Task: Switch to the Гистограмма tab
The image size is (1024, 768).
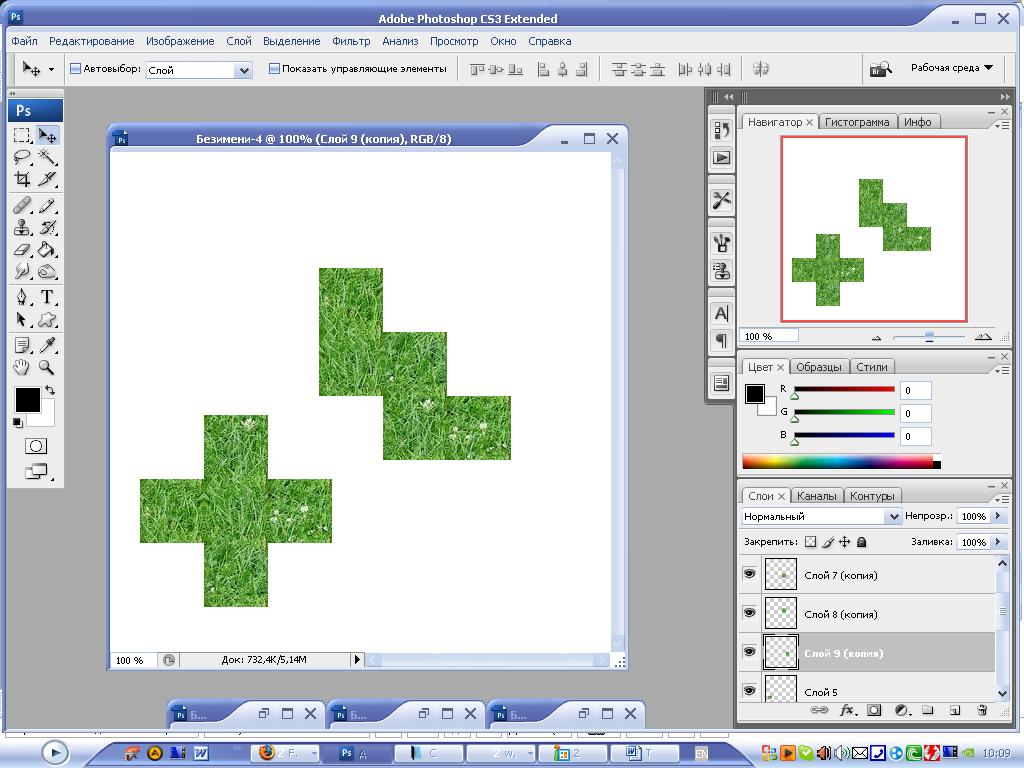Action: 857,122
